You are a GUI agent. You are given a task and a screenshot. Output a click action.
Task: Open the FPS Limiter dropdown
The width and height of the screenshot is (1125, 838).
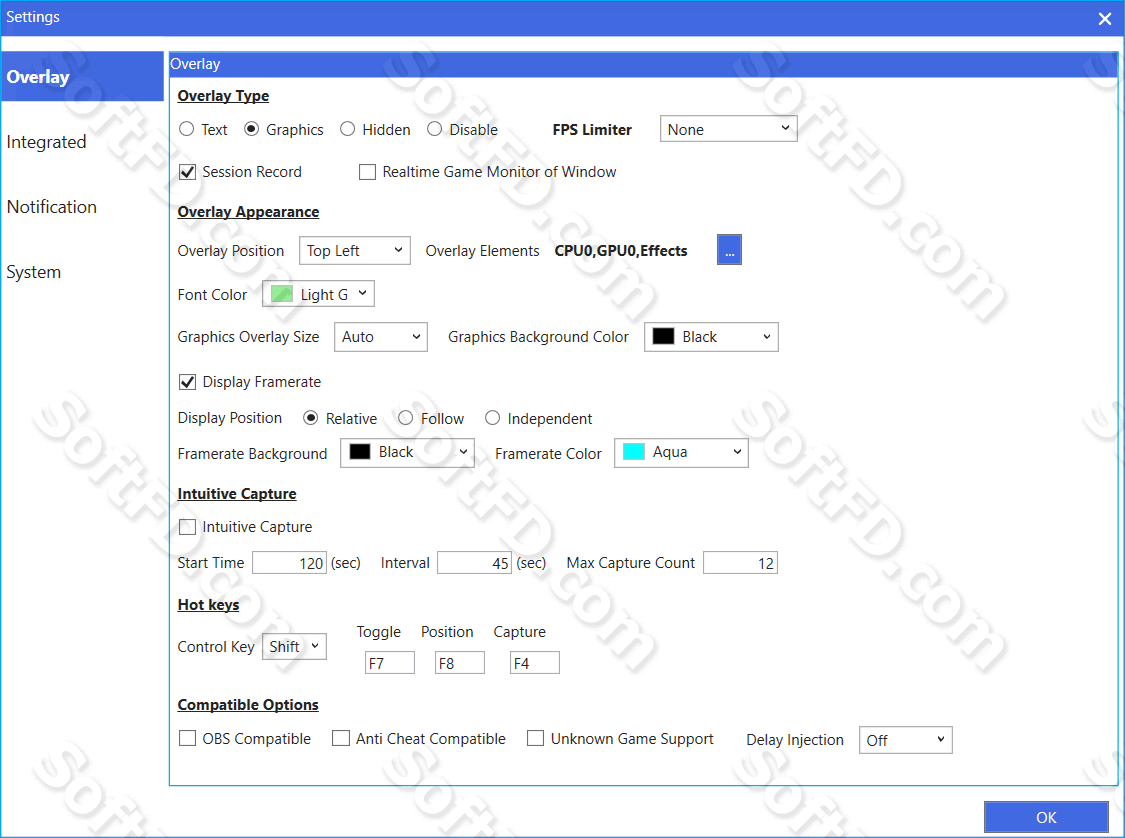[728, 129]
